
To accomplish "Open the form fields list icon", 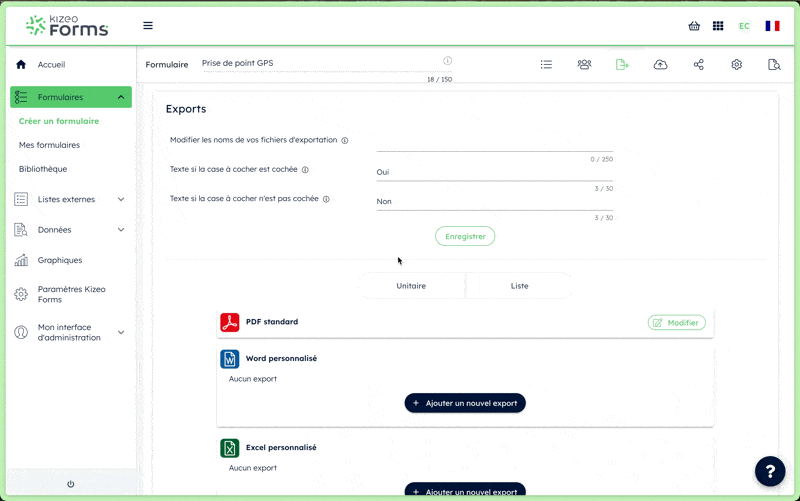I will (546, 64).
